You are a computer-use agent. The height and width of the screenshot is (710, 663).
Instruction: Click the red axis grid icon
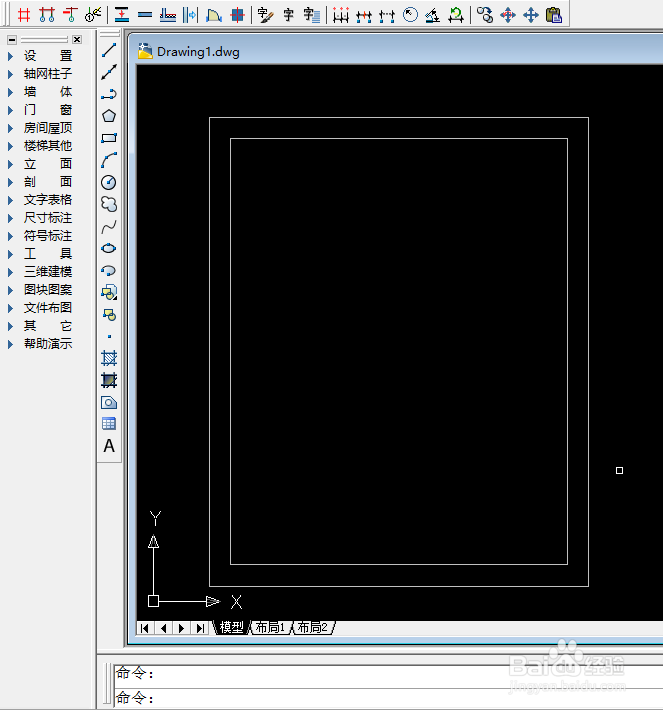coord(24,15)
